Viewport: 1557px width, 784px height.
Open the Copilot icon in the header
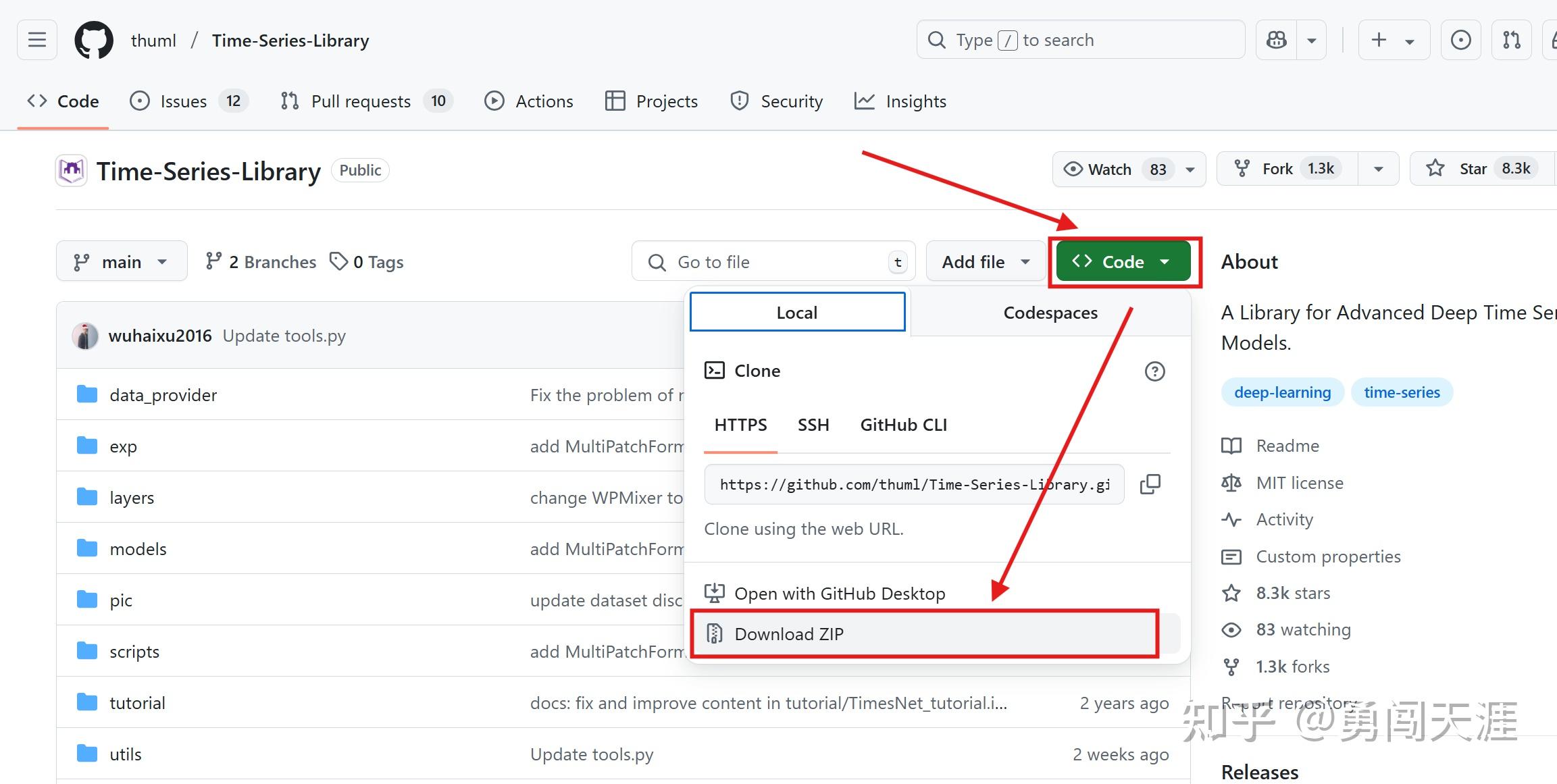1276,41
